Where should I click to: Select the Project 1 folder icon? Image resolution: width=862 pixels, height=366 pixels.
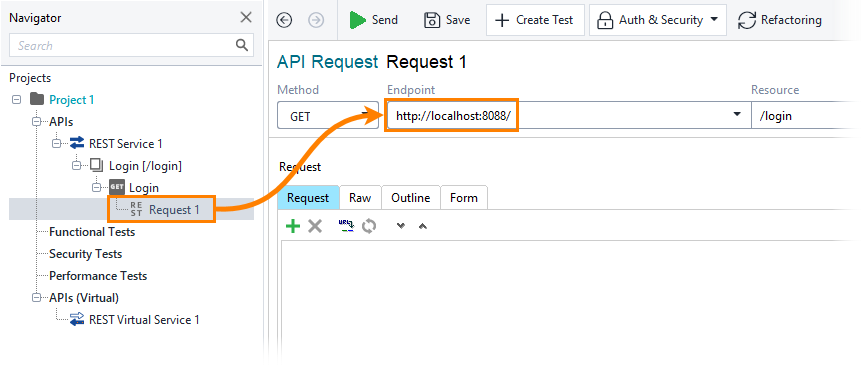37,99
